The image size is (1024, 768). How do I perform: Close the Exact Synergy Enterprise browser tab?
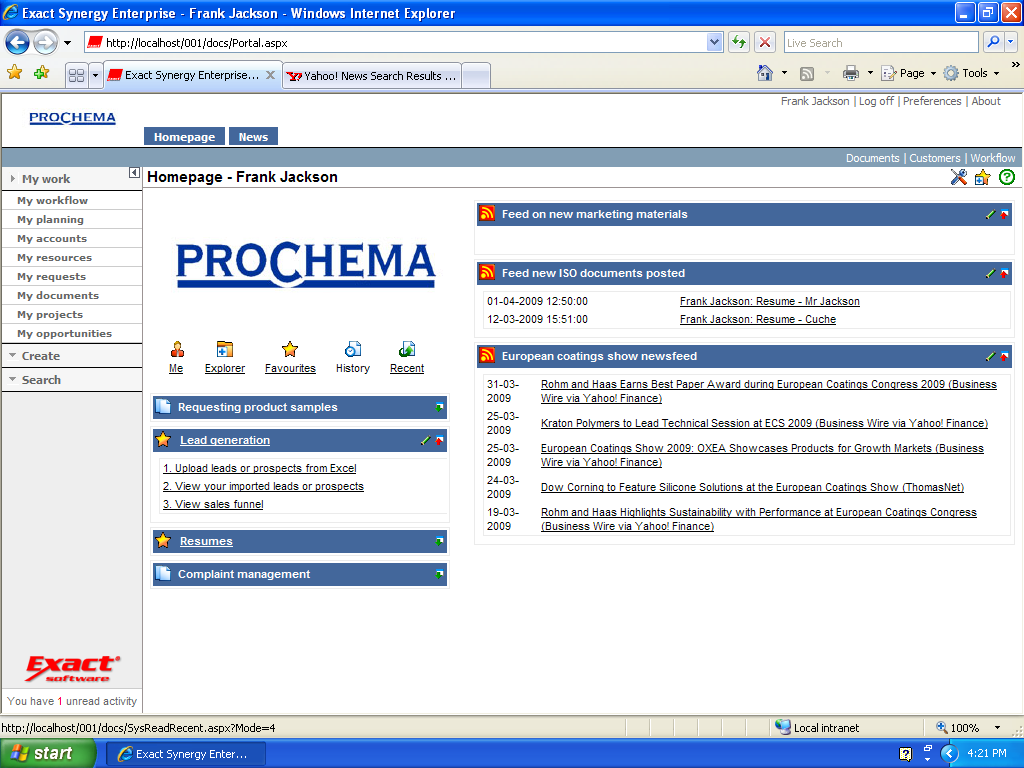tap(270, 75)
